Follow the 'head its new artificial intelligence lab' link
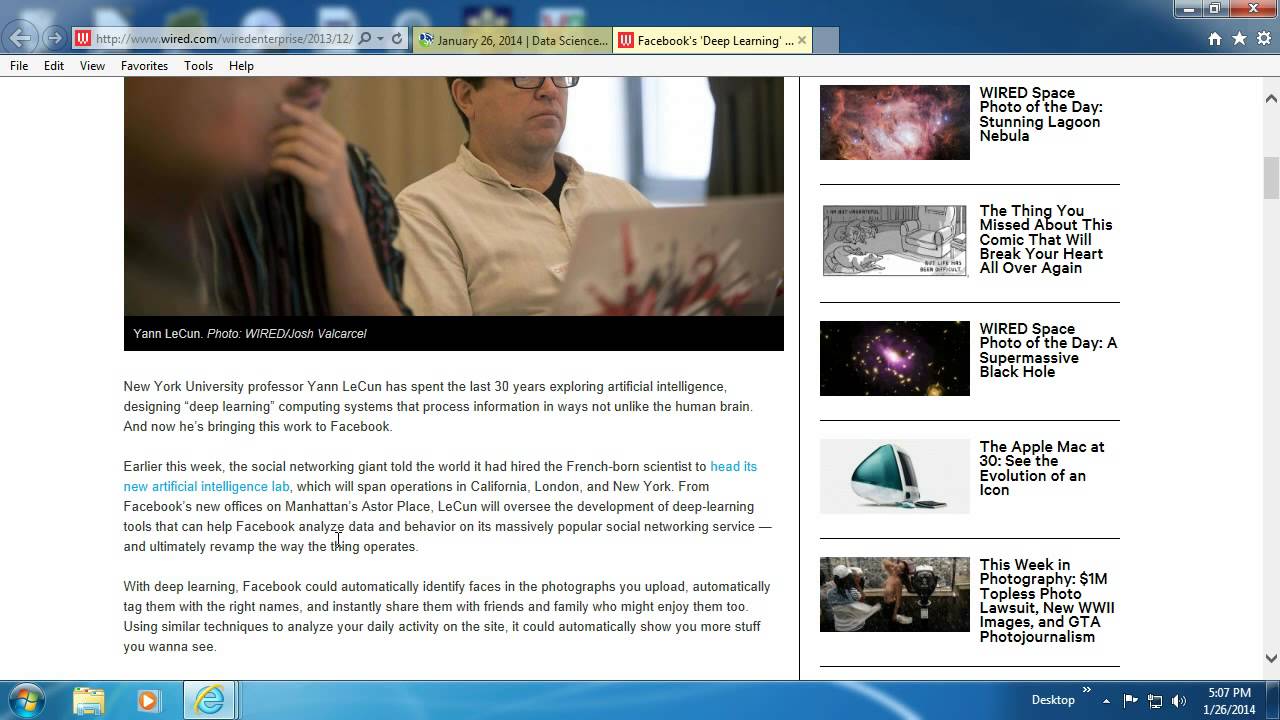 tap(440, 476)
